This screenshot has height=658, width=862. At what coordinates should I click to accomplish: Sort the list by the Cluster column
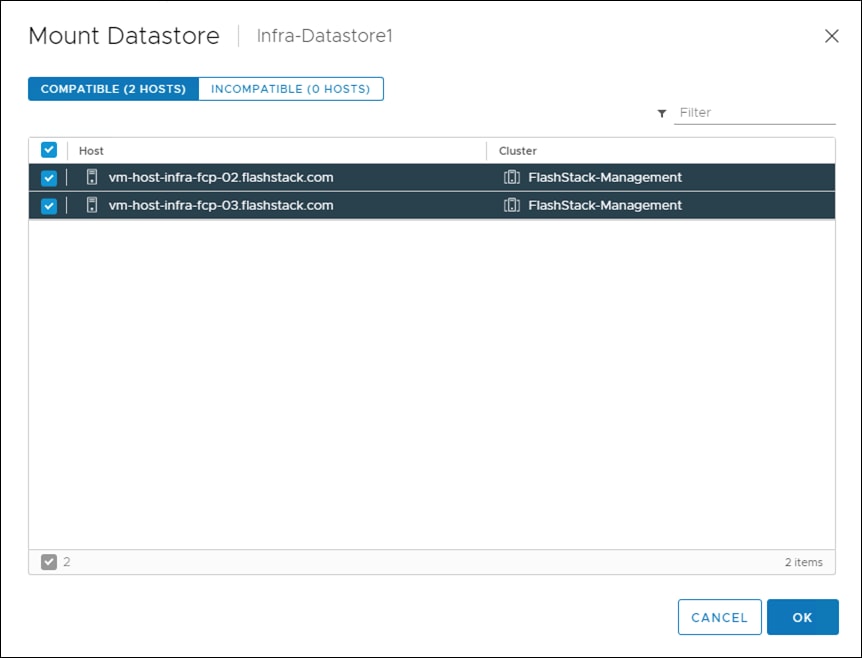[517, 150]
